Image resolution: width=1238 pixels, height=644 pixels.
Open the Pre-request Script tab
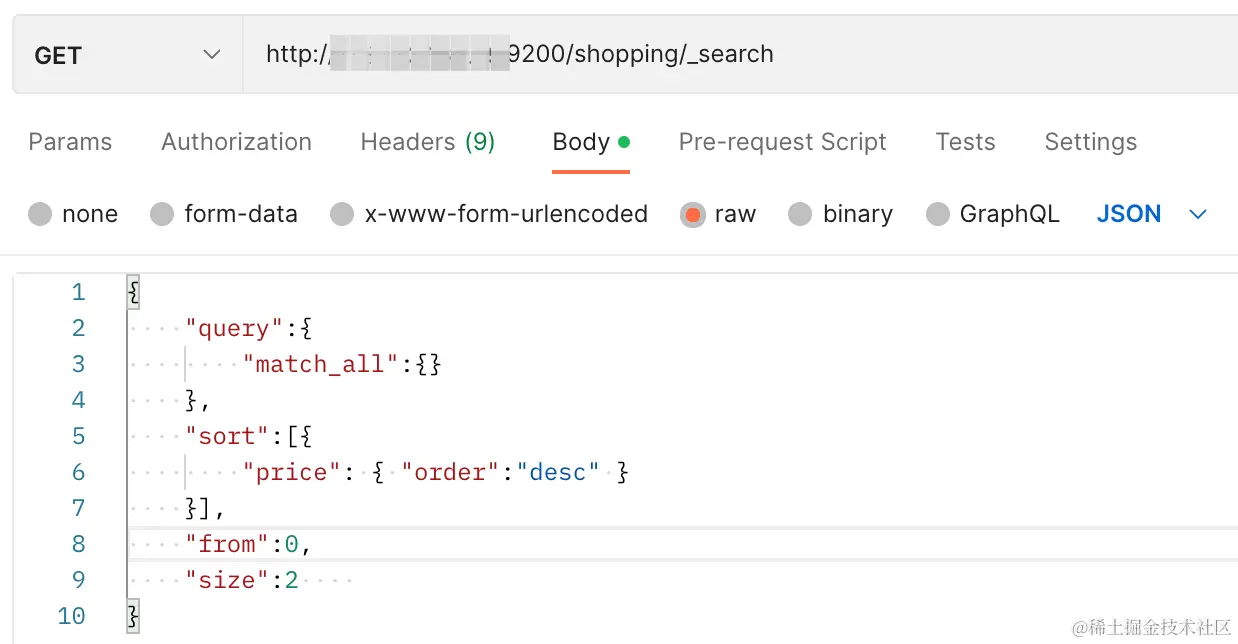pos(782,142)
